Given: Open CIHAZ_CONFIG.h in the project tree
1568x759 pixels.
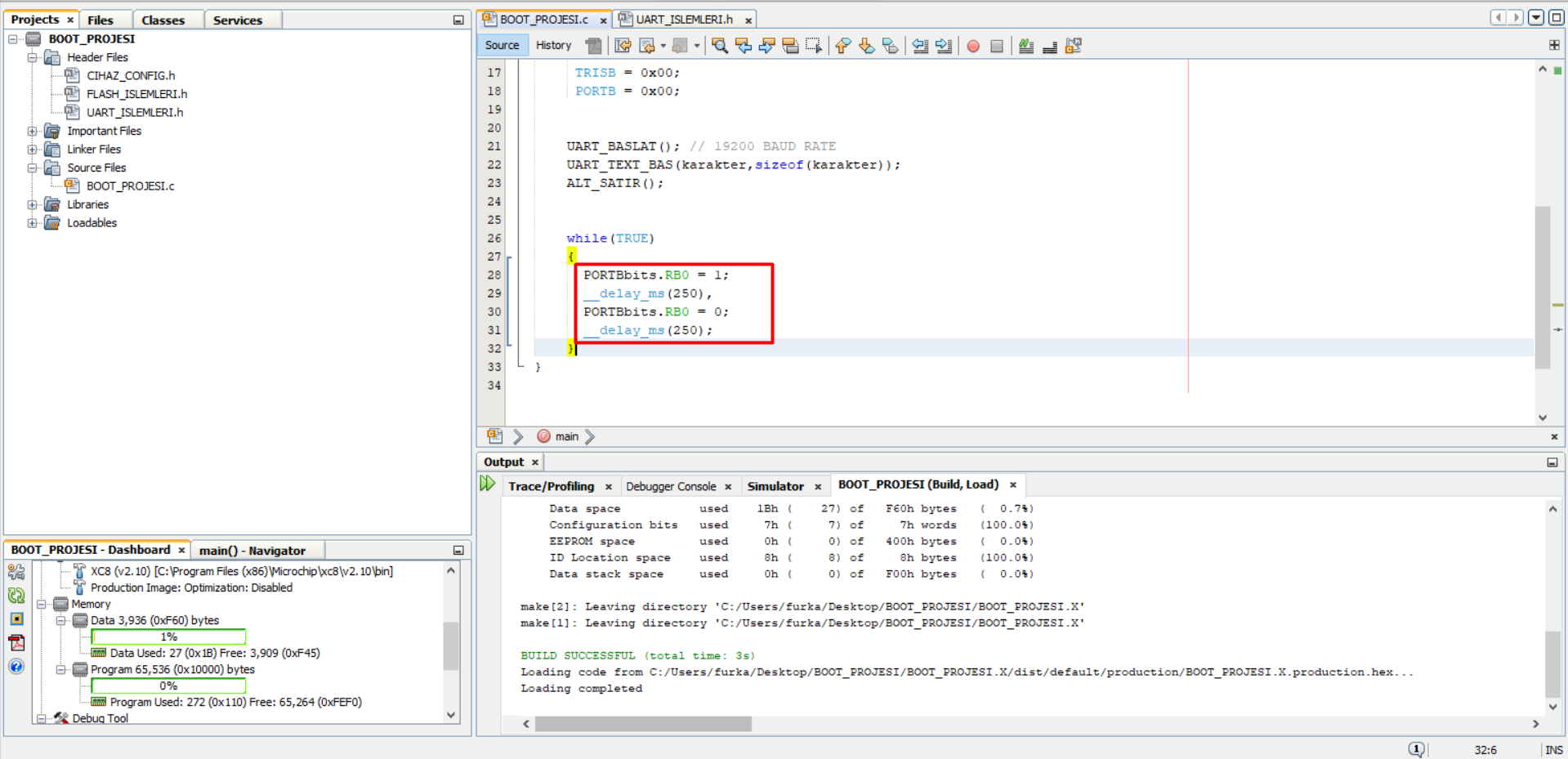Looking at the screenshot, I should point(131,76).
